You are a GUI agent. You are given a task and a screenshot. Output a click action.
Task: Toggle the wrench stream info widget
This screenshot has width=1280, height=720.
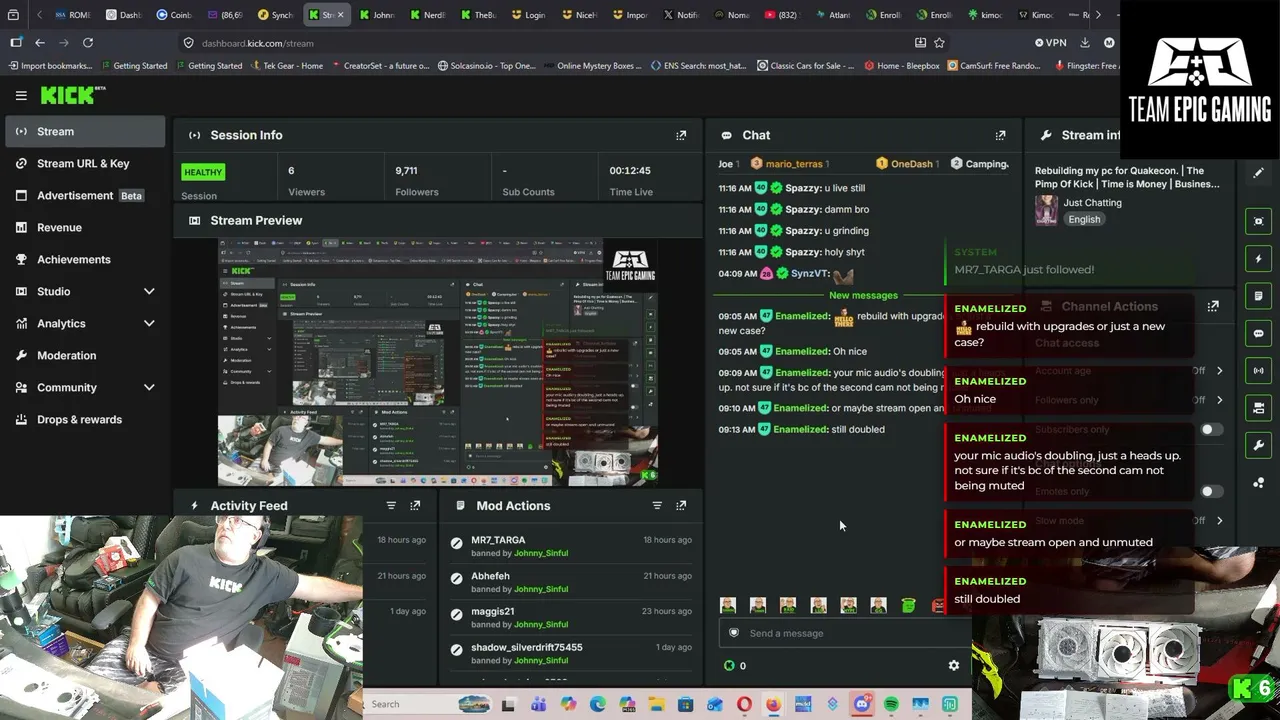(1258, 445)
